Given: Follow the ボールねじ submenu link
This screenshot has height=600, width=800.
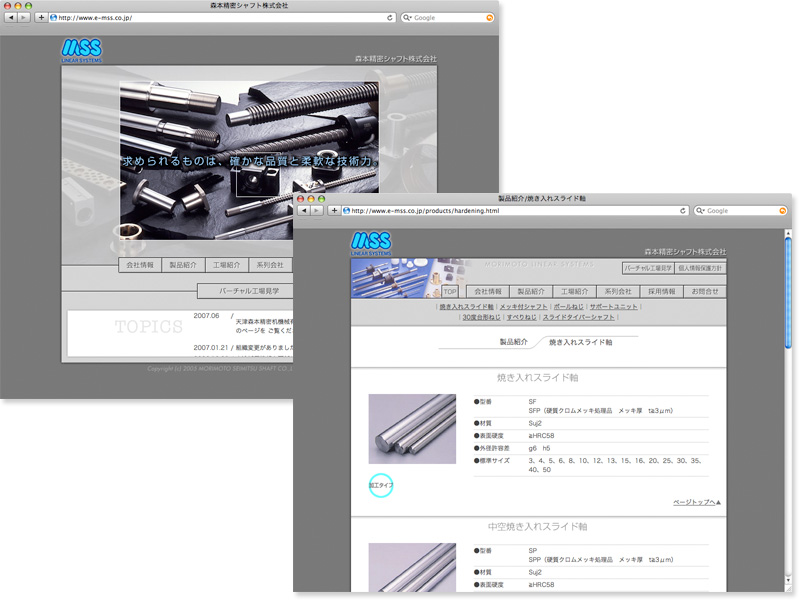Looking at the screenshot, I should click(x=568, y=306).
